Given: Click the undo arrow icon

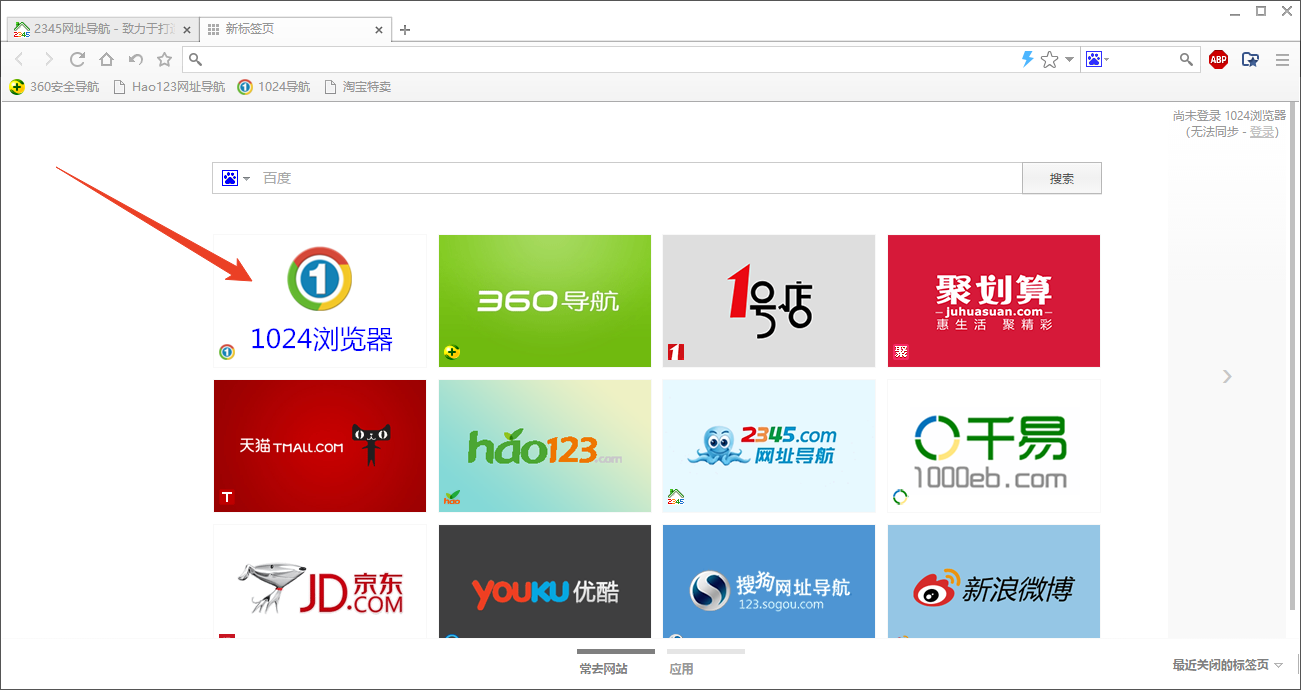Looking at the screenshot, I should 136,59.
